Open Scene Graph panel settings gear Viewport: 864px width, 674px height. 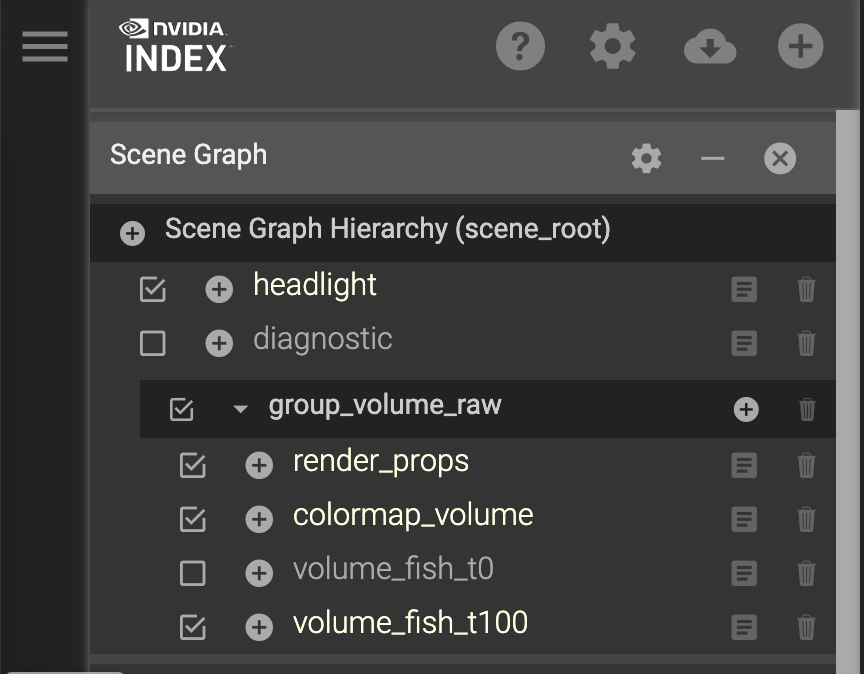646,158
